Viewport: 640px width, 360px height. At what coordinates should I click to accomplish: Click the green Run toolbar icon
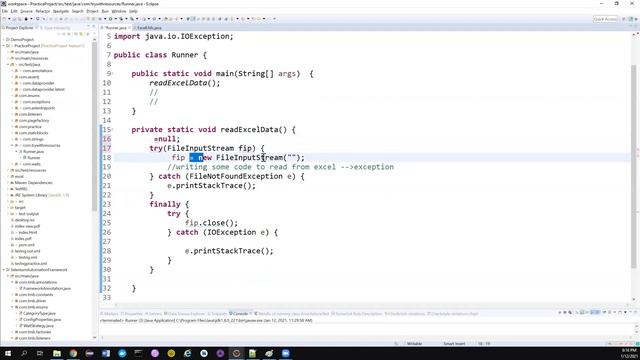point(110,19)
